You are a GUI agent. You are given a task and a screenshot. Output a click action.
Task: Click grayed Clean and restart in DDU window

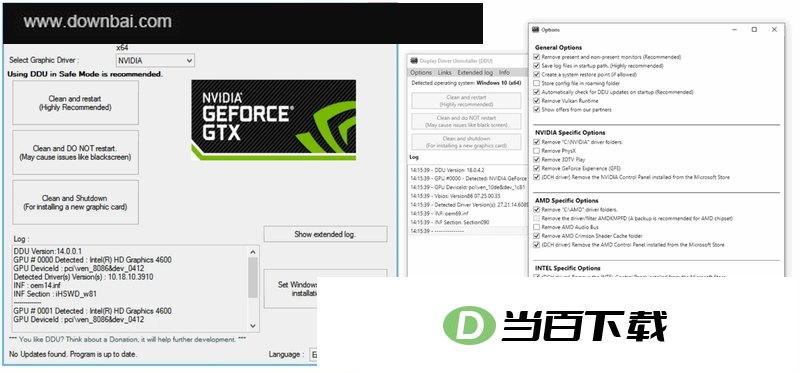tap(466, 101)
